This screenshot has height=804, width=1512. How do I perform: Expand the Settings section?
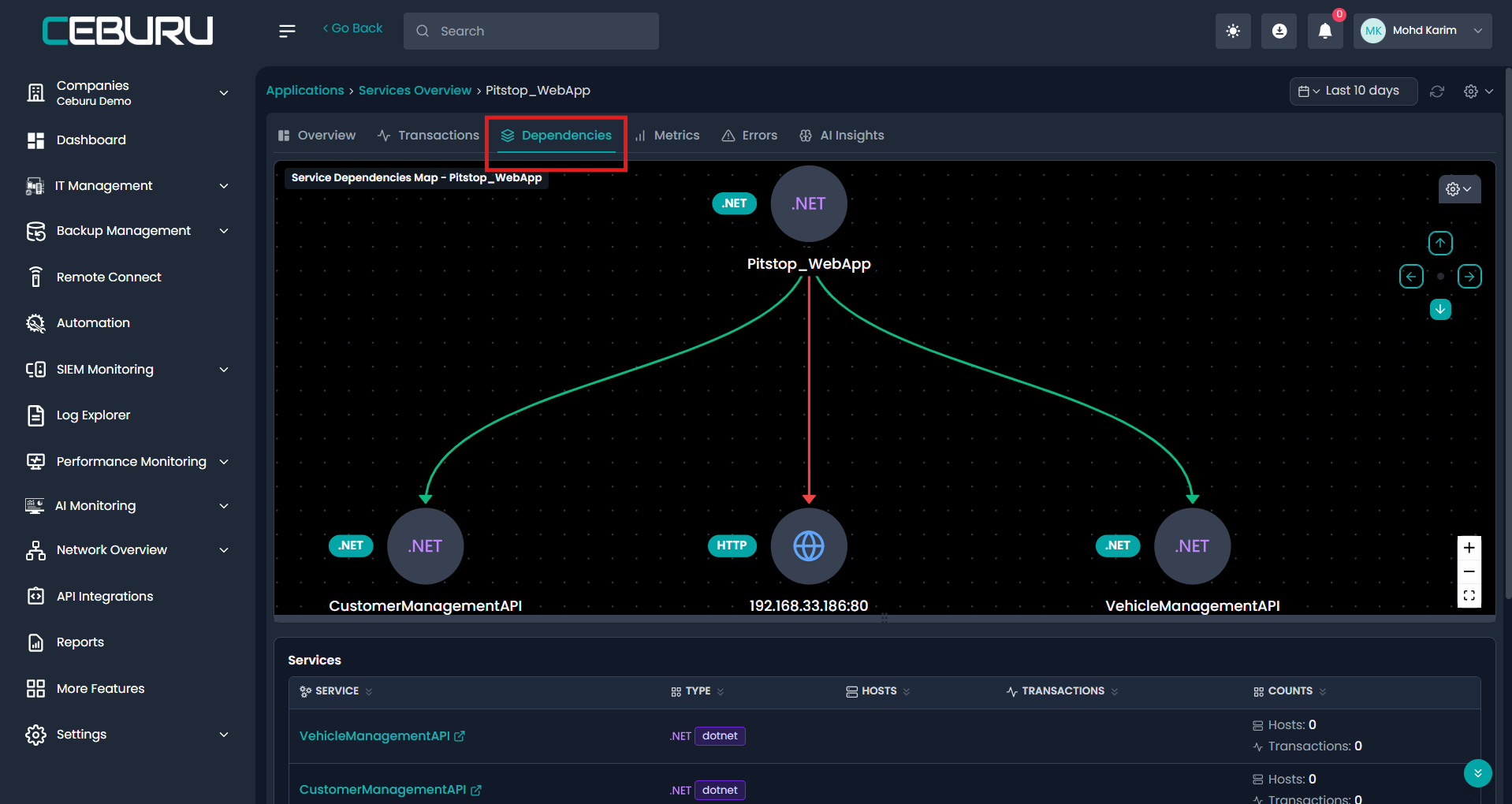click(224, 735)
